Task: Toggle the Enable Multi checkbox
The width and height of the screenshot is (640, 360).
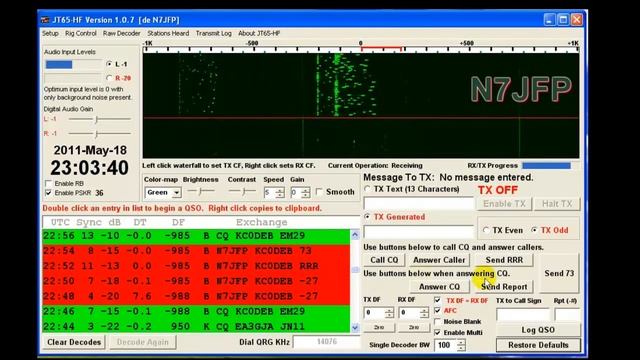Action: (438, 333)
